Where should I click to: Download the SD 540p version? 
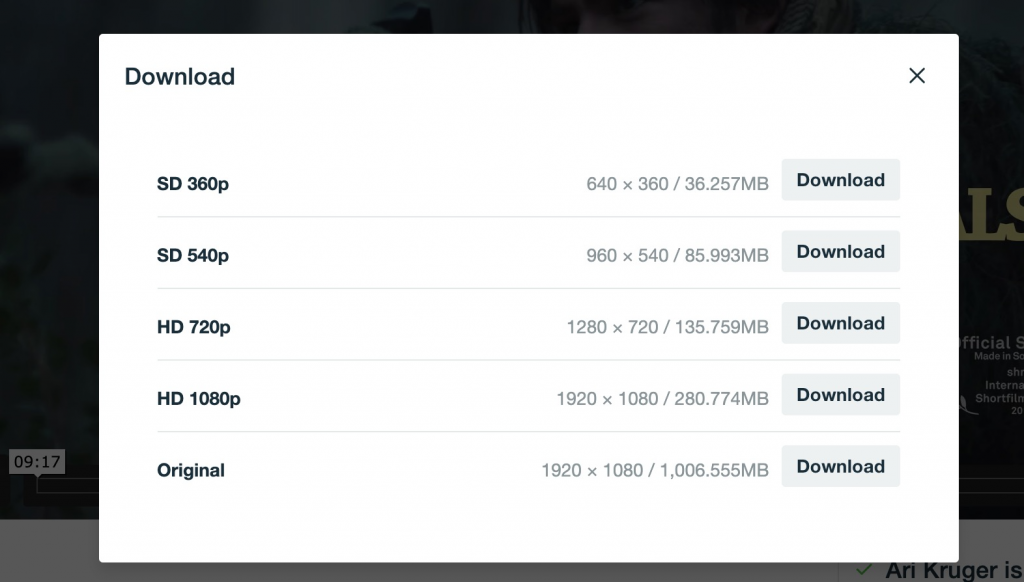[840, 251]
